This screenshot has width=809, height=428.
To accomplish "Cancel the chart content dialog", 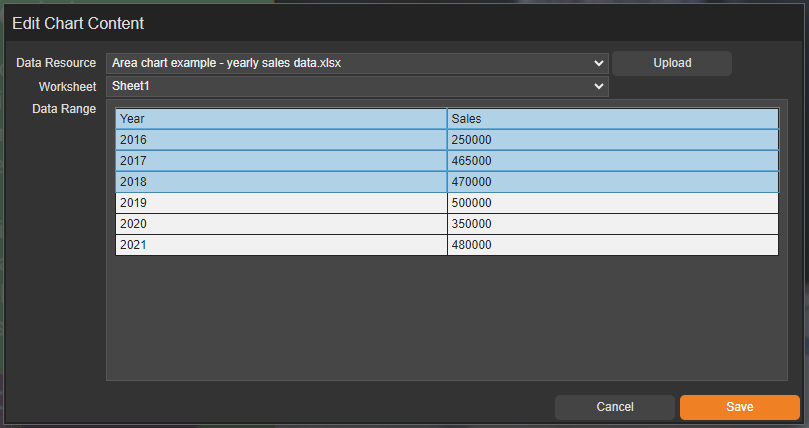I will click(x=614, y=407).
